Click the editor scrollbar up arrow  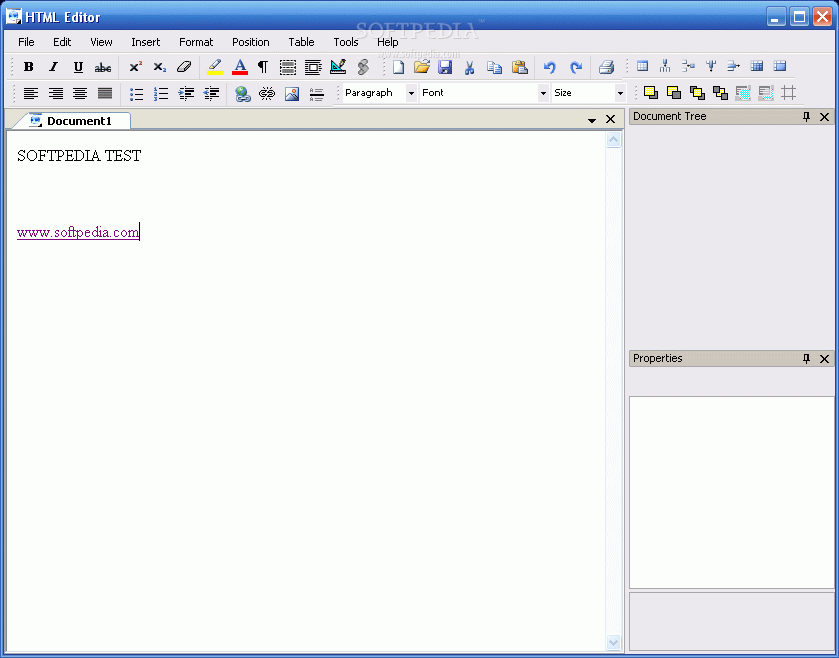[613, 140]
